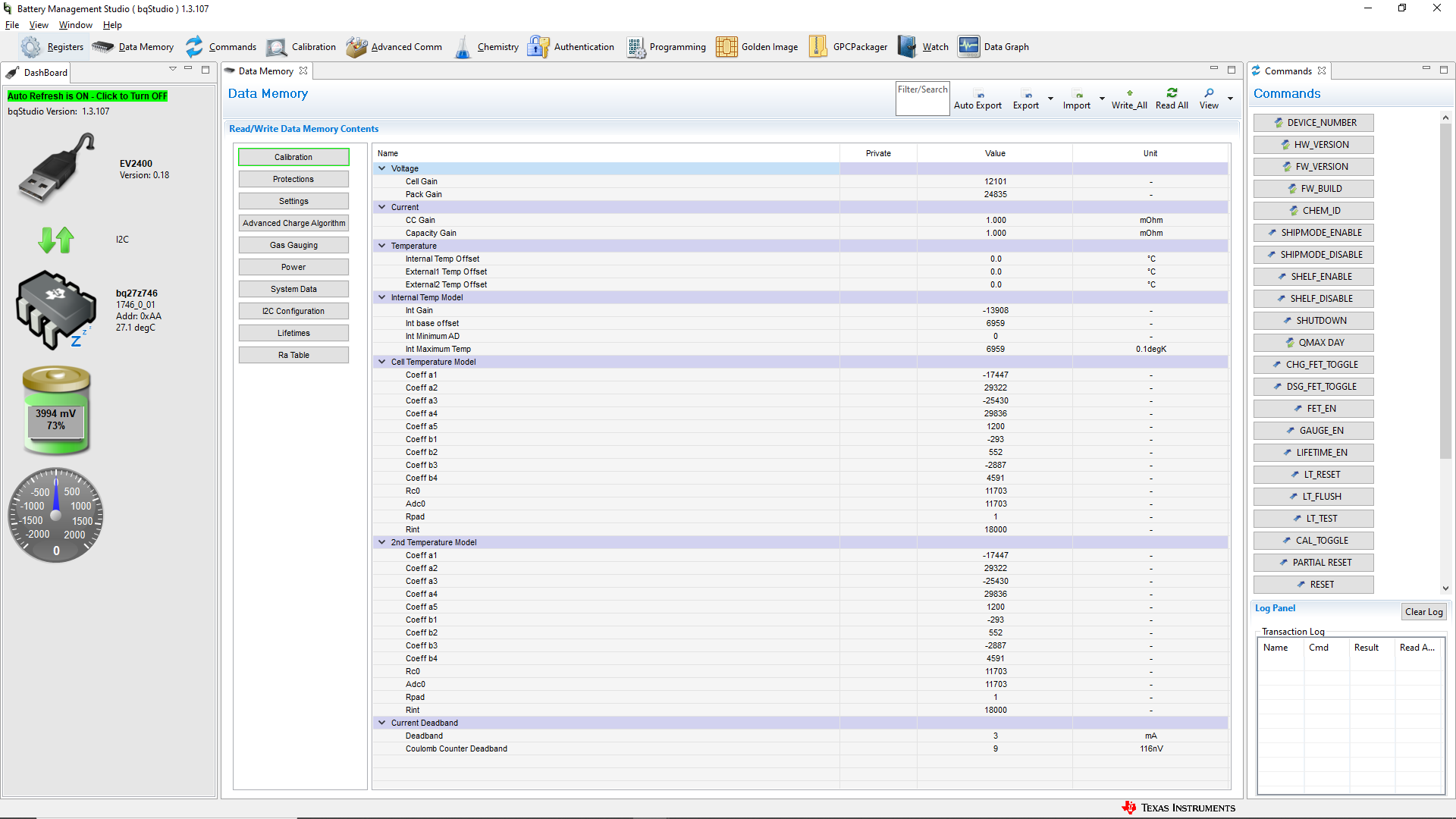
Task: Open the Chemistry flask icon
Action: point(463,47)
